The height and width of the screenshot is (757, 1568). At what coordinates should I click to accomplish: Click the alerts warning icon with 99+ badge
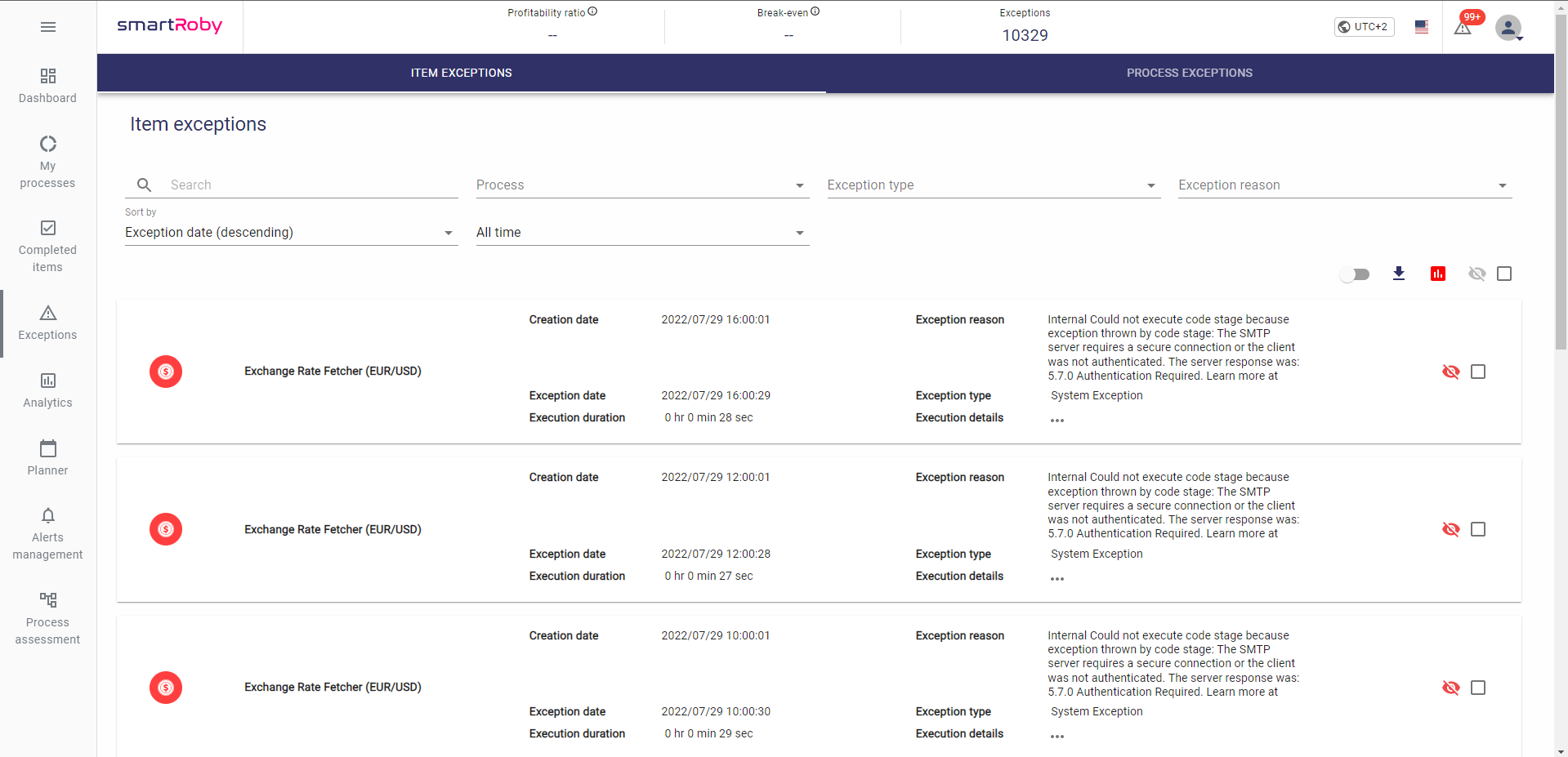tap(1463, 28)
